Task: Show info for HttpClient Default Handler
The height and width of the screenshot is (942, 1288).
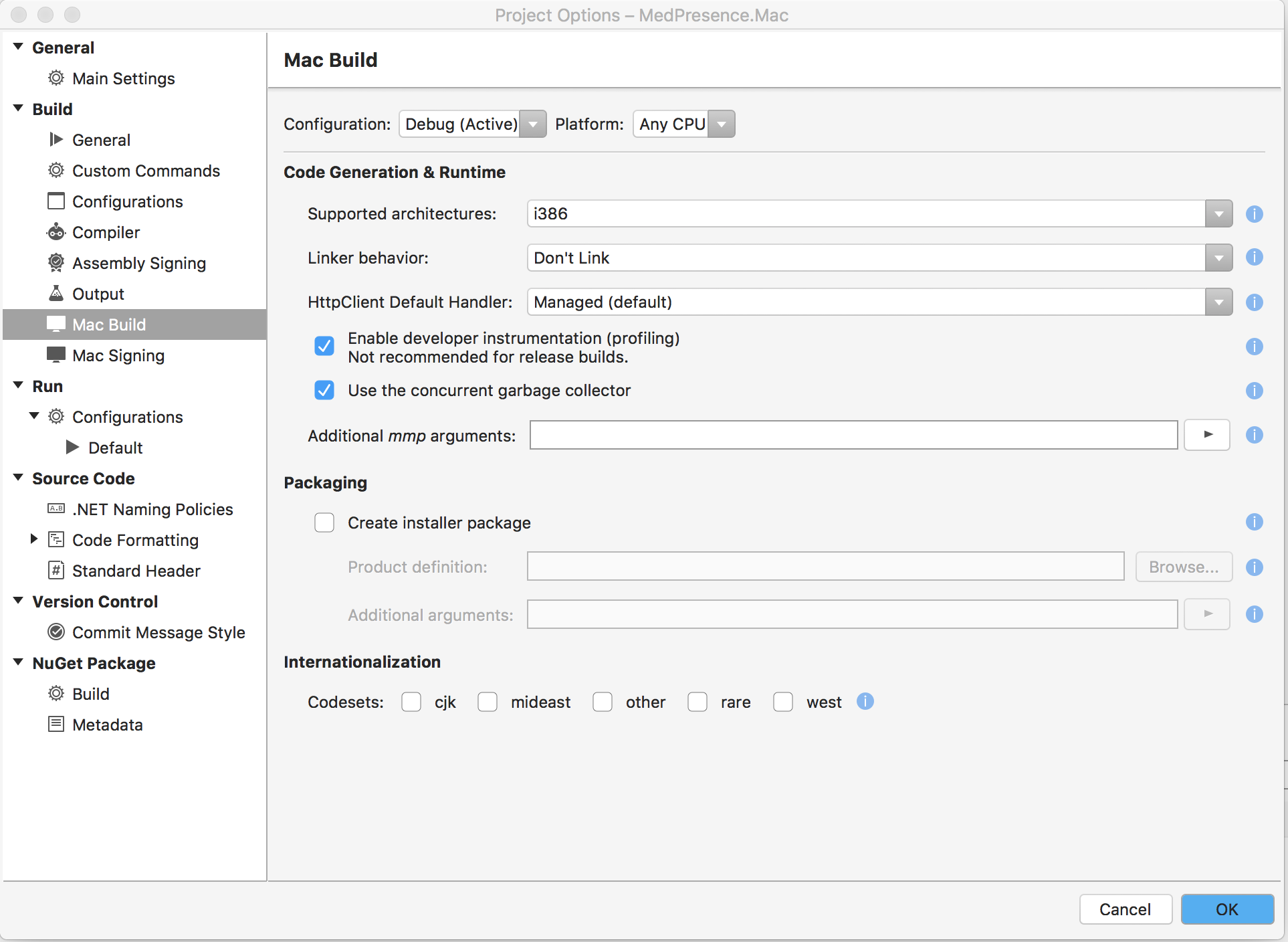Action: (x=1255, y=302)
